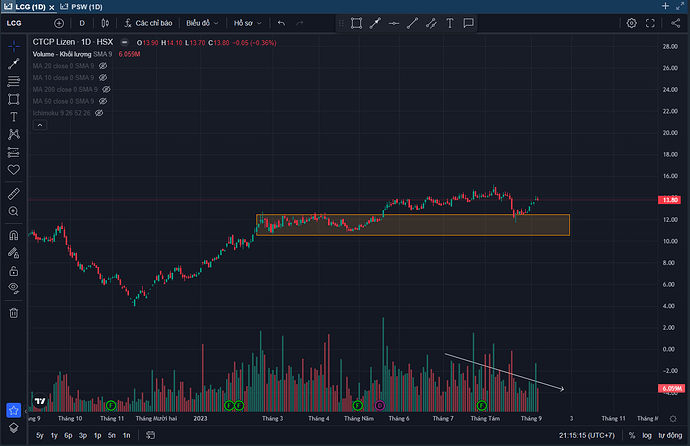Screen dimensions: 690x446
Task: Click the trash remove drawings icon
Action: pyautogui.click(x=14, y=313)
